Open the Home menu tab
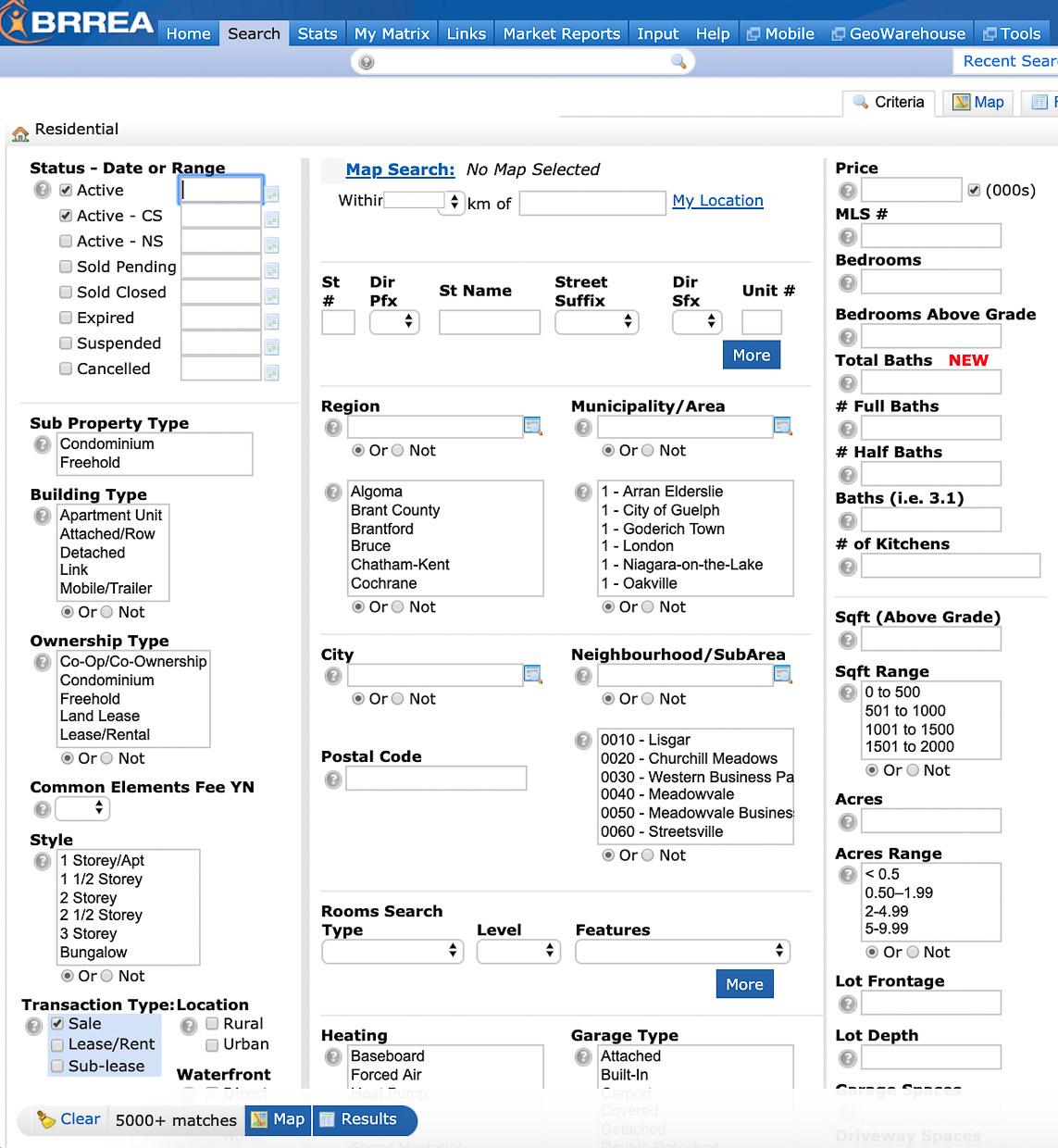 (189, 34)
